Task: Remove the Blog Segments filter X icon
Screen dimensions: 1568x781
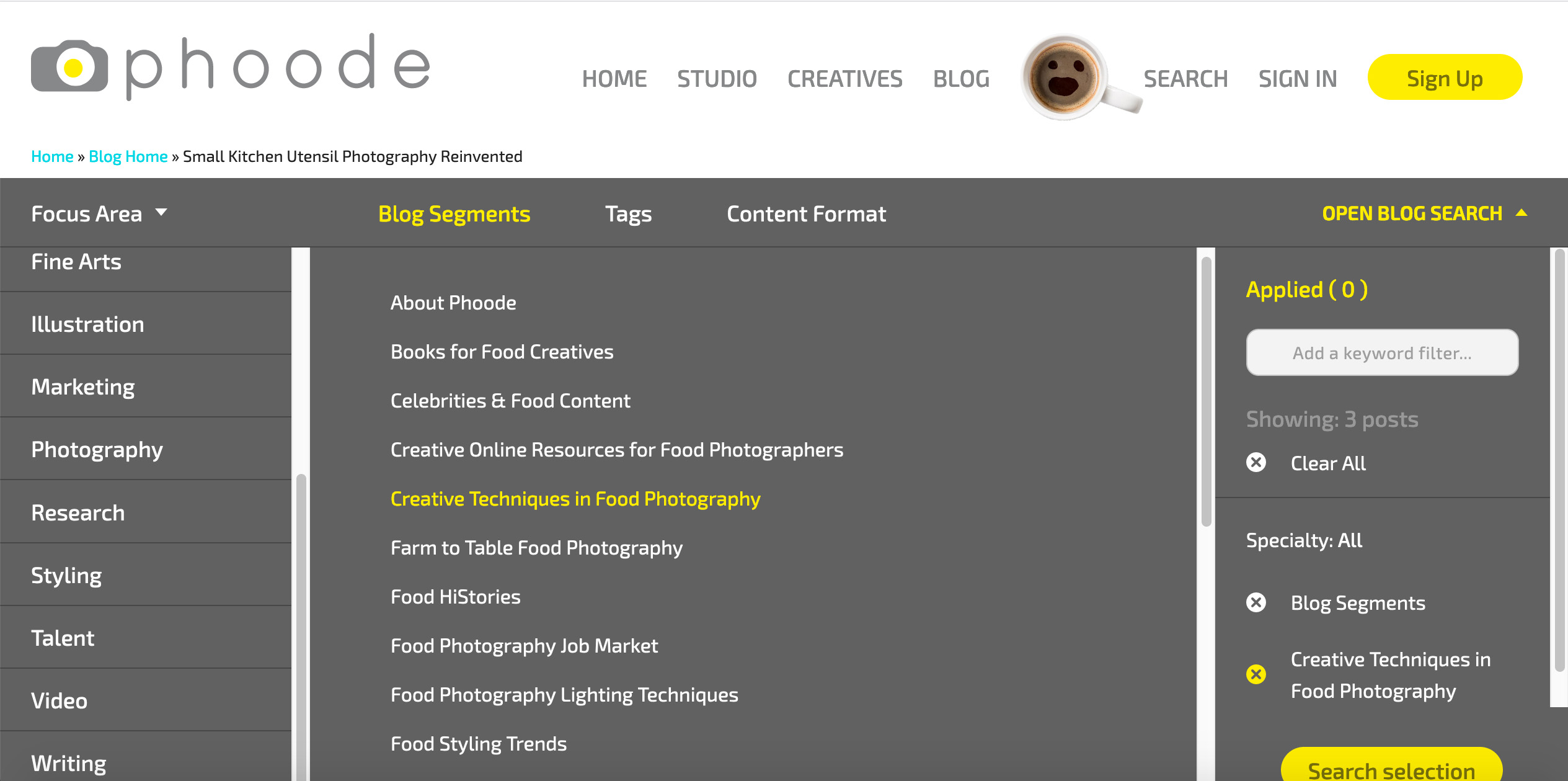Action: (x=1256, y=602)
